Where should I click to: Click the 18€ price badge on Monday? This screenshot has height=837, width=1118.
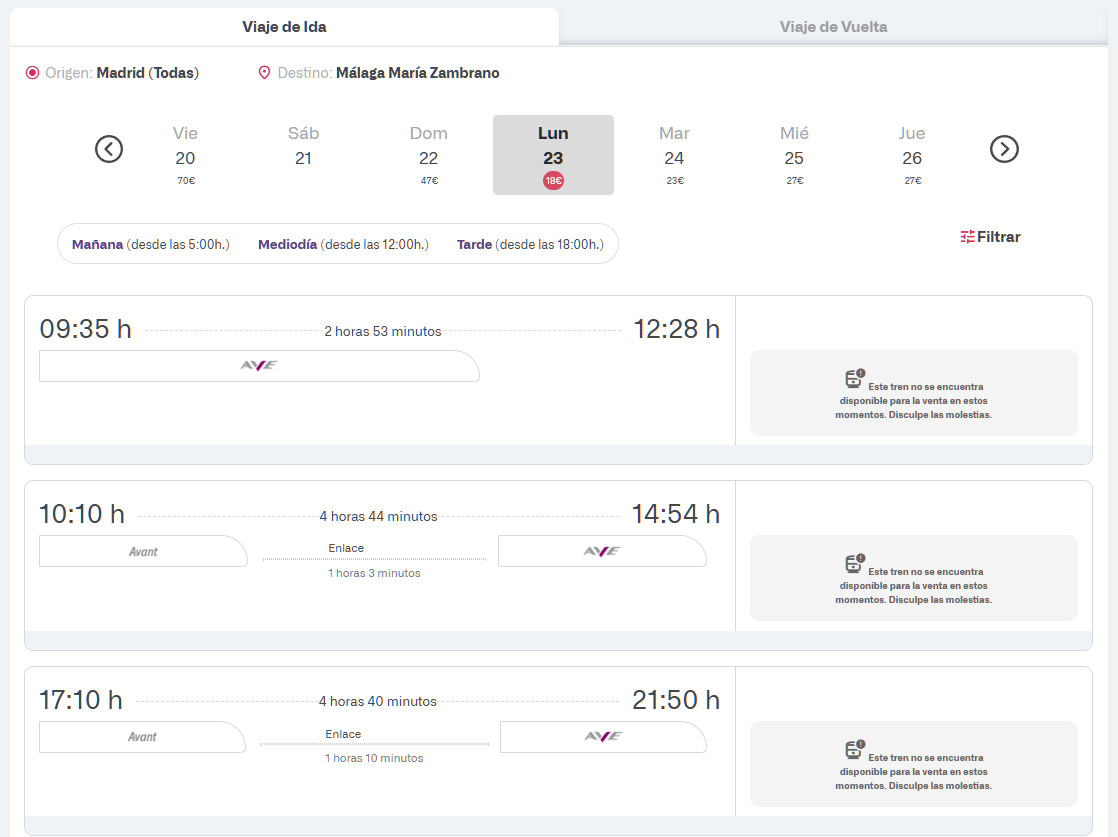pos(553,181)
